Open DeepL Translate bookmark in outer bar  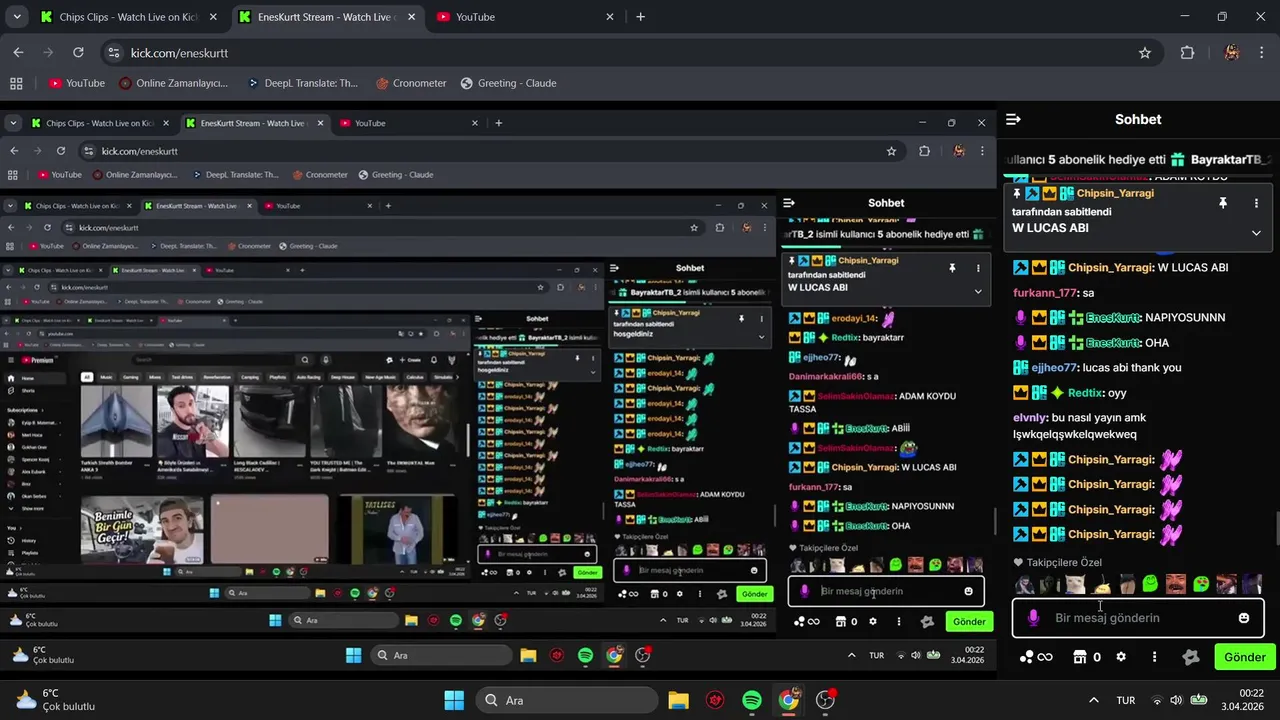302,83
